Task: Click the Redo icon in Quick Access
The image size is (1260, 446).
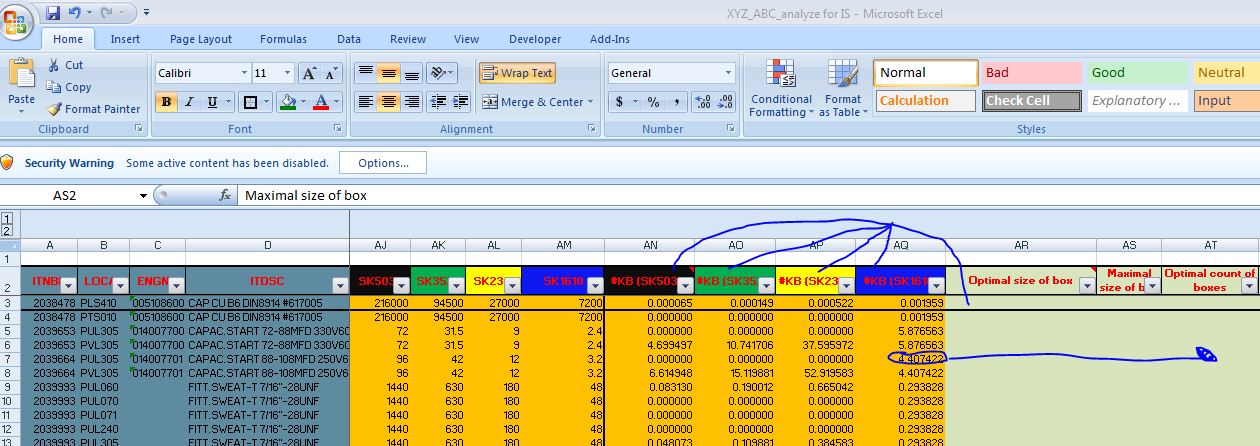Action: coord(107,13)
